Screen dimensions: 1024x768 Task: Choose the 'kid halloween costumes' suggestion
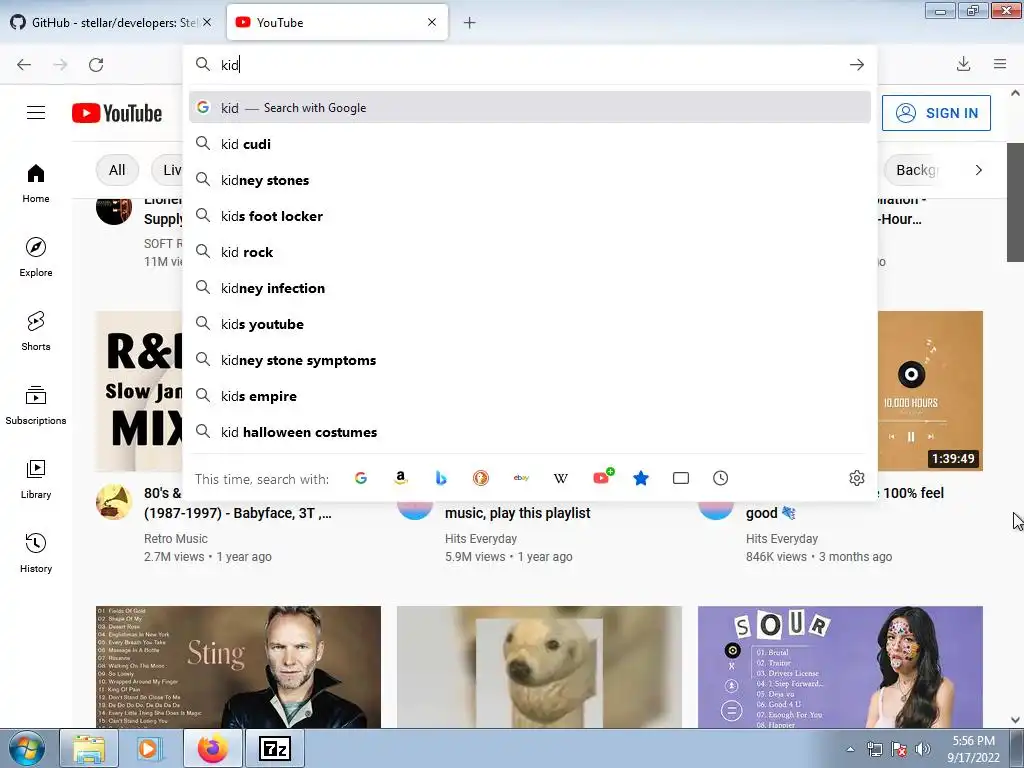pyautogui.click(x=530, y=432)
